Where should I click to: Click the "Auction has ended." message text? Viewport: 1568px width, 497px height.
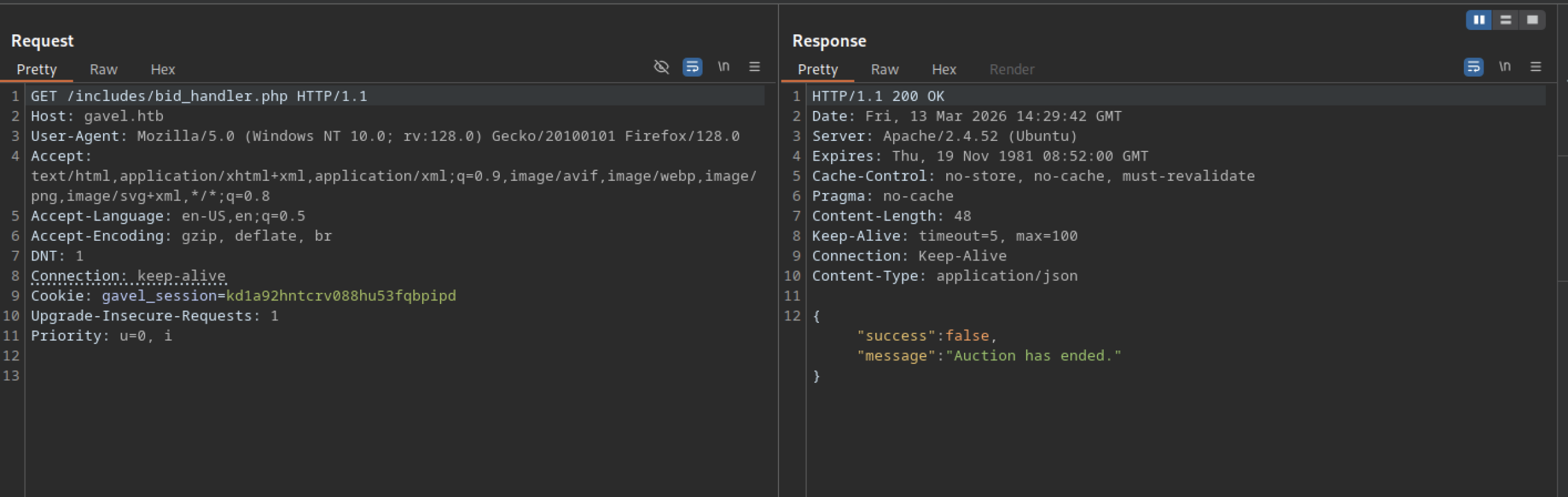click(1033, 356)
